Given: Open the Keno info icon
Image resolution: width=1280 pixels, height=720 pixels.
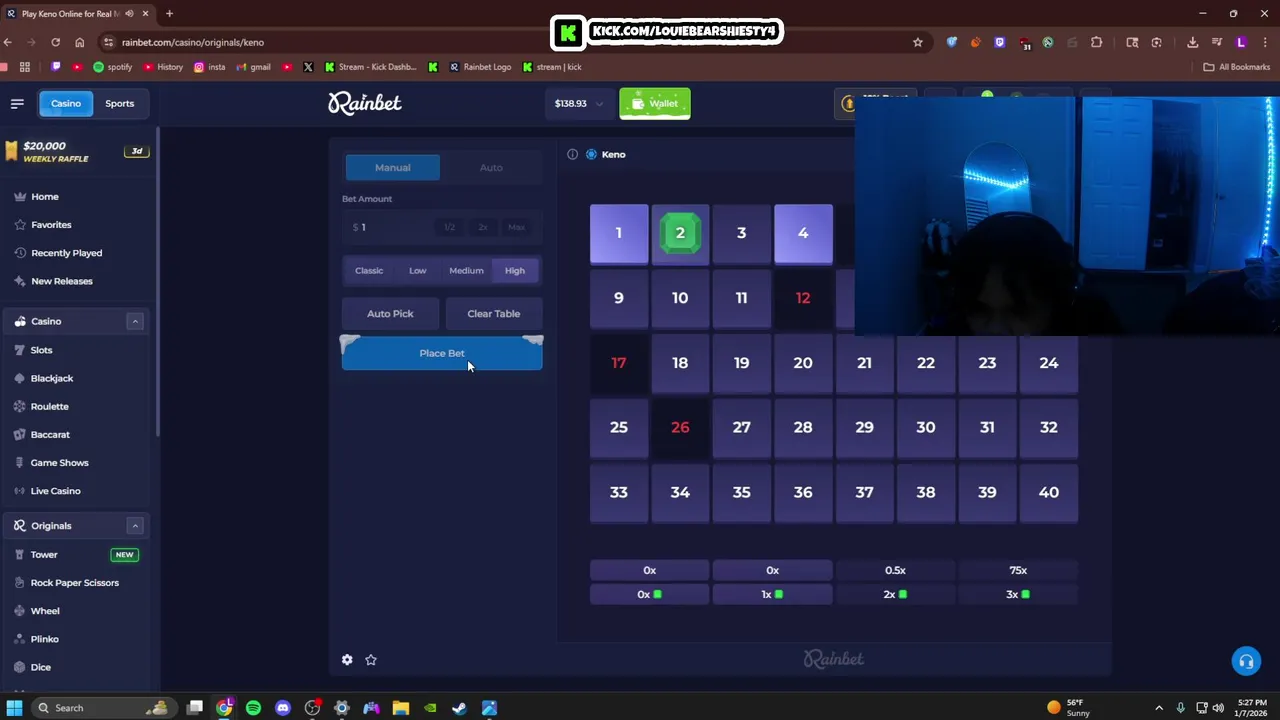Looking at the screenshot, I should (x=572, y=154).
